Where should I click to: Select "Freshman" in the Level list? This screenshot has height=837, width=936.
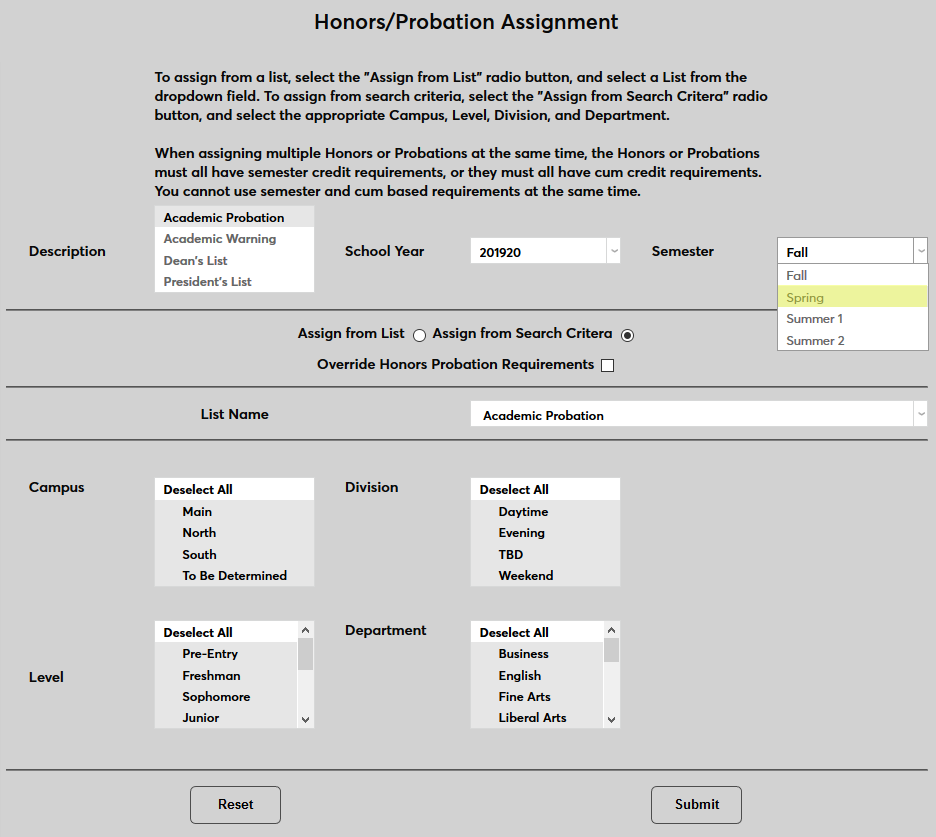click(211, 675)
